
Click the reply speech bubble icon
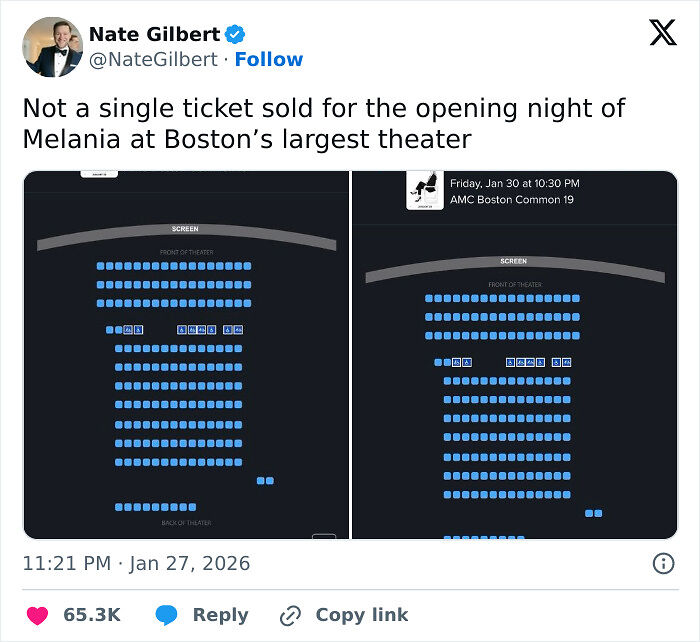pyautogui.click(x=168, y=615)
